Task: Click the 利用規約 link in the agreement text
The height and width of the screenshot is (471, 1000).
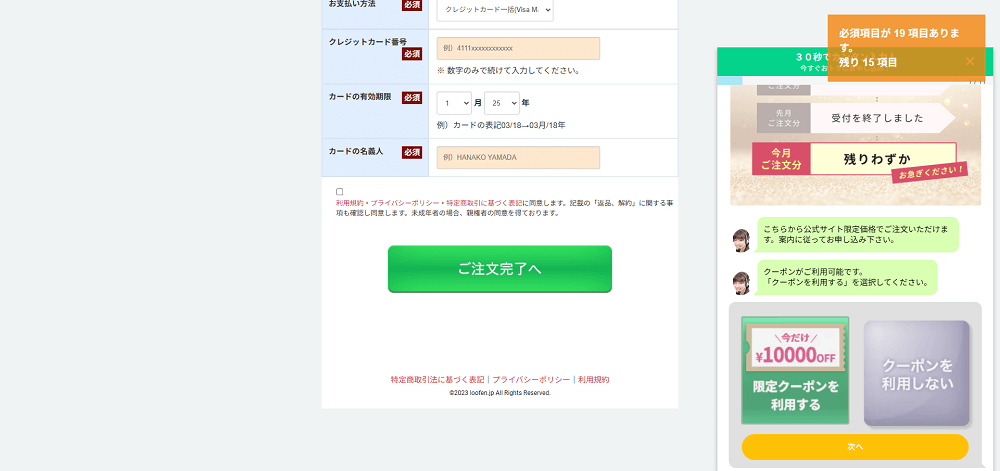Action: [351, 203]
